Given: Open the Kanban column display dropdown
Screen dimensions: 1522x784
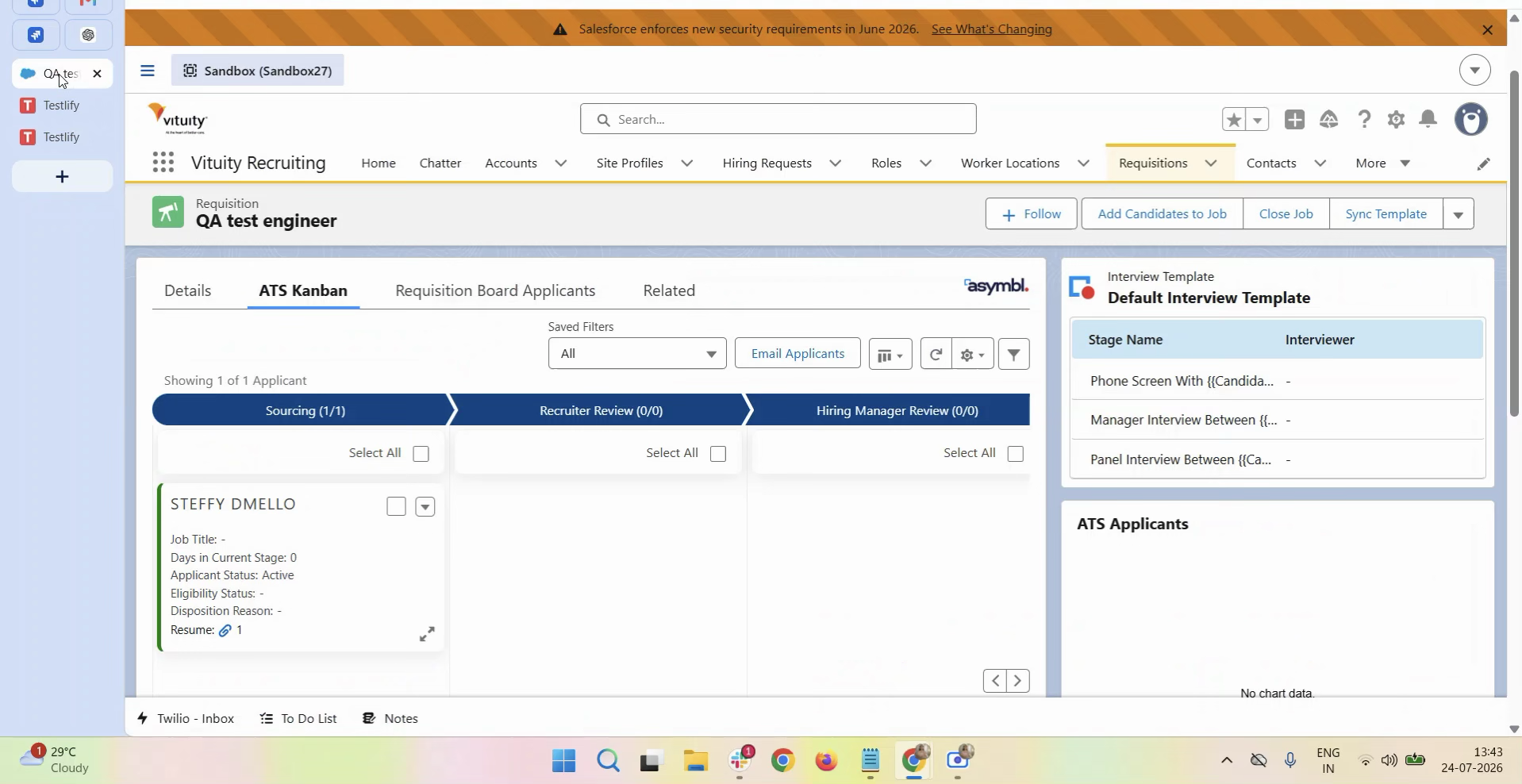Looking at the screenshot, I should pyautogui.click(x=890, y=354).
